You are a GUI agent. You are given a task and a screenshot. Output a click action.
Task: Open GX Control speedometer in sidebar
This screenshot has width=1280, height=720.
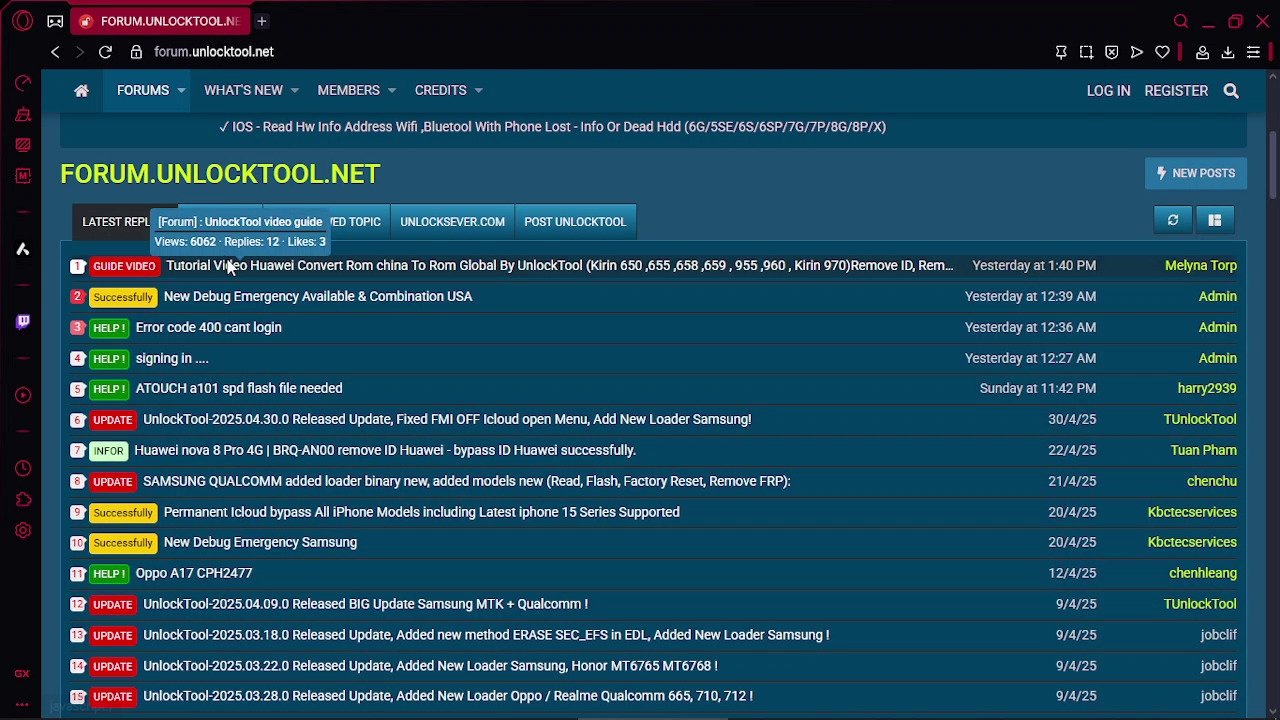(x=22, y=83)
